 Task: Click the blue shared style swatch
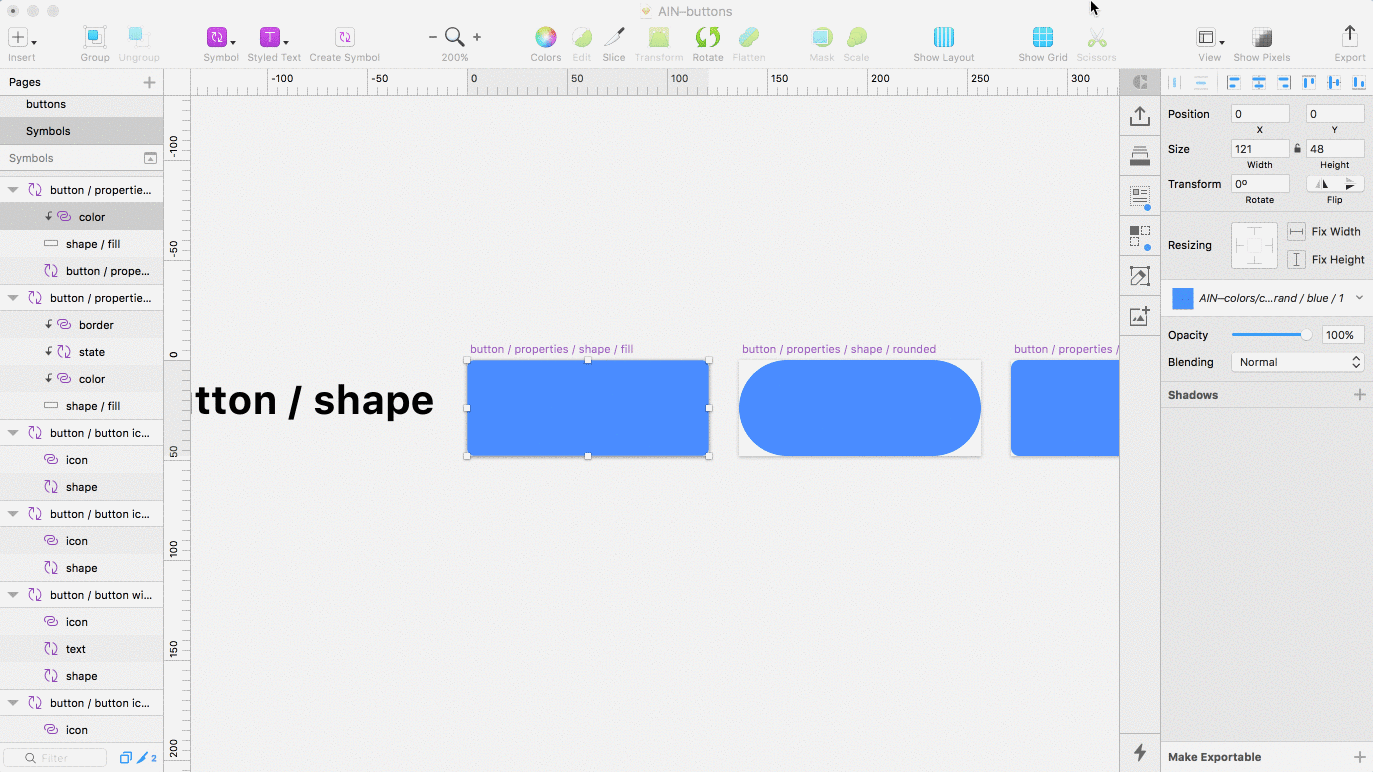click(x=1183, y=298)
